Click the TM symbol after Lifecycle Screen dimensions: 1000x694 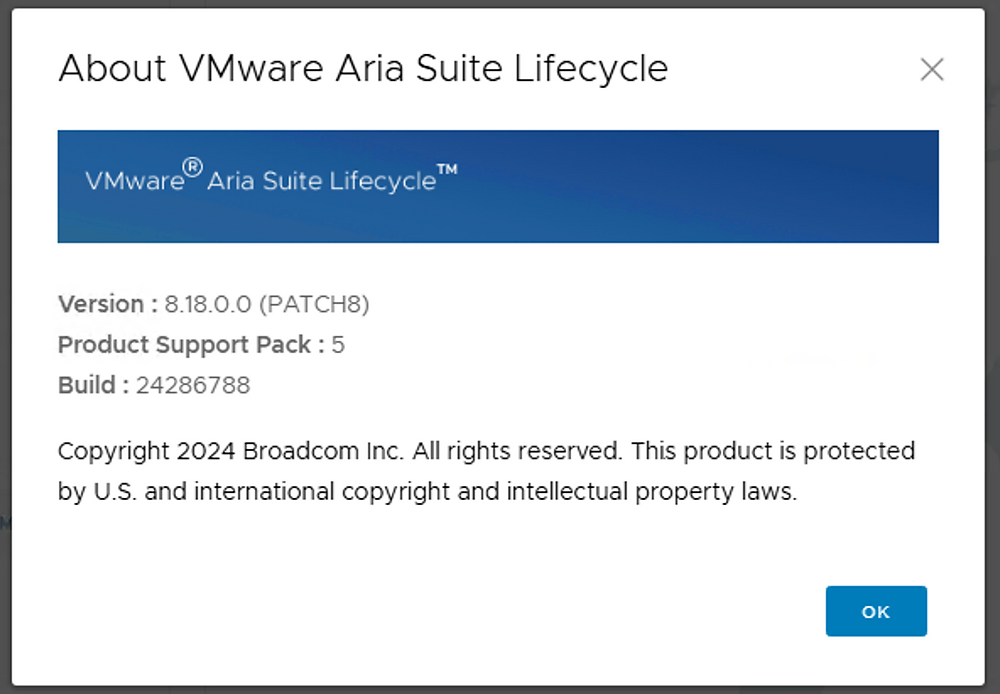click(448, 170)
